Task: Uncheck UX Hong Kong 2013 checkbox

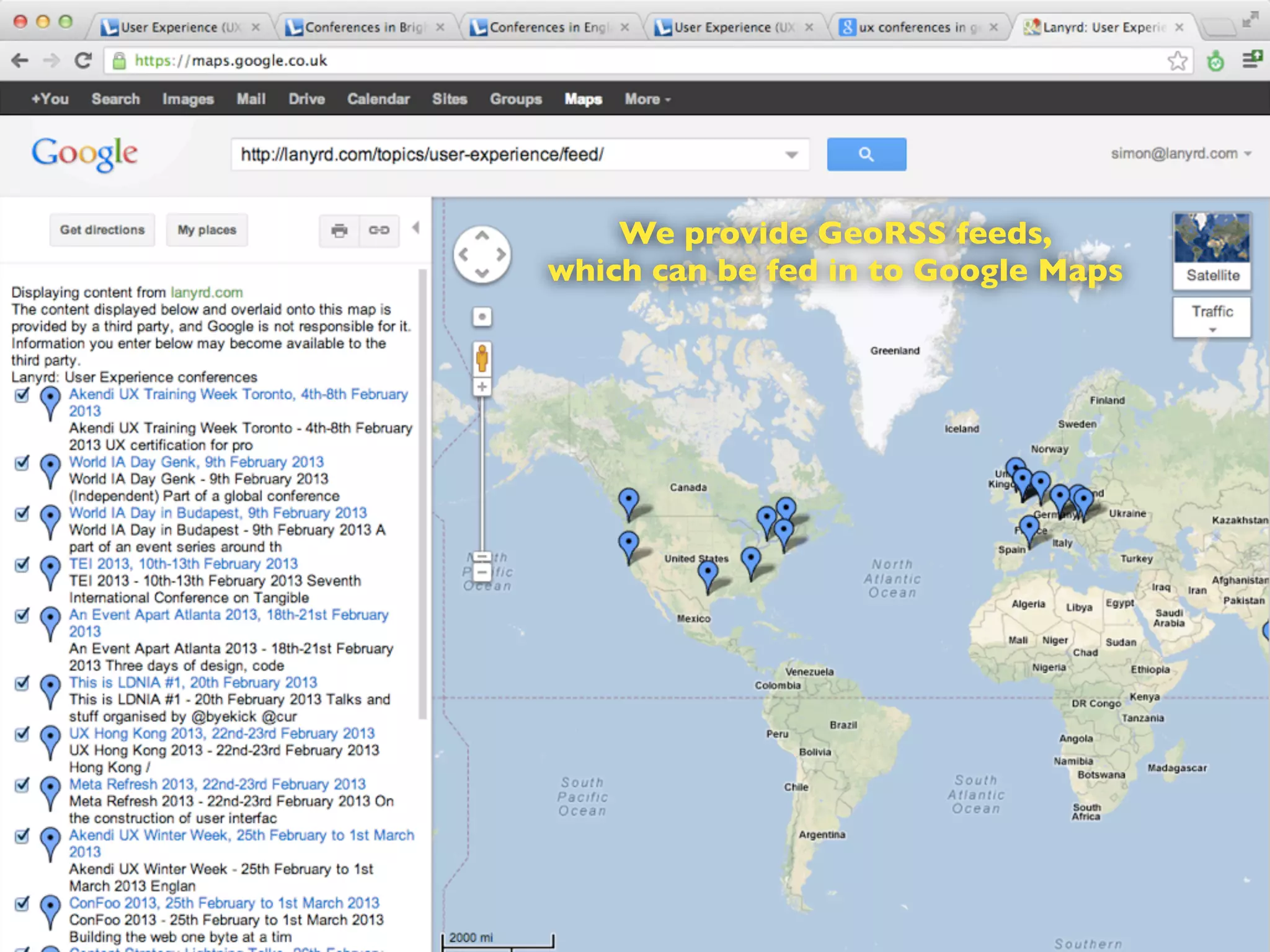Action: pos(22,734)
